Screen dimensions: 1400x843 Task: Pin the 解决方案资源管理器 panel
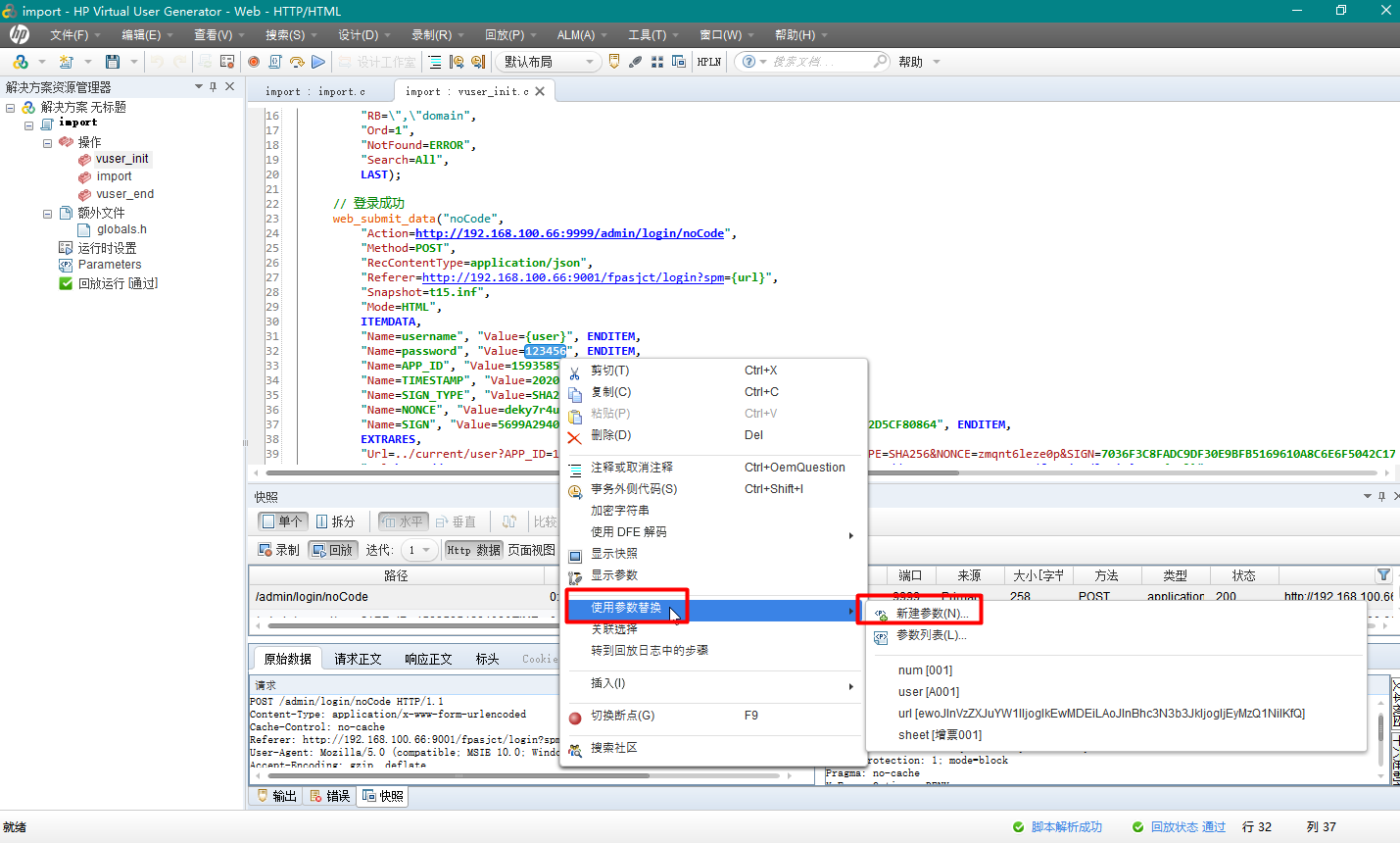pyautogui.click(x=212, y=86)
